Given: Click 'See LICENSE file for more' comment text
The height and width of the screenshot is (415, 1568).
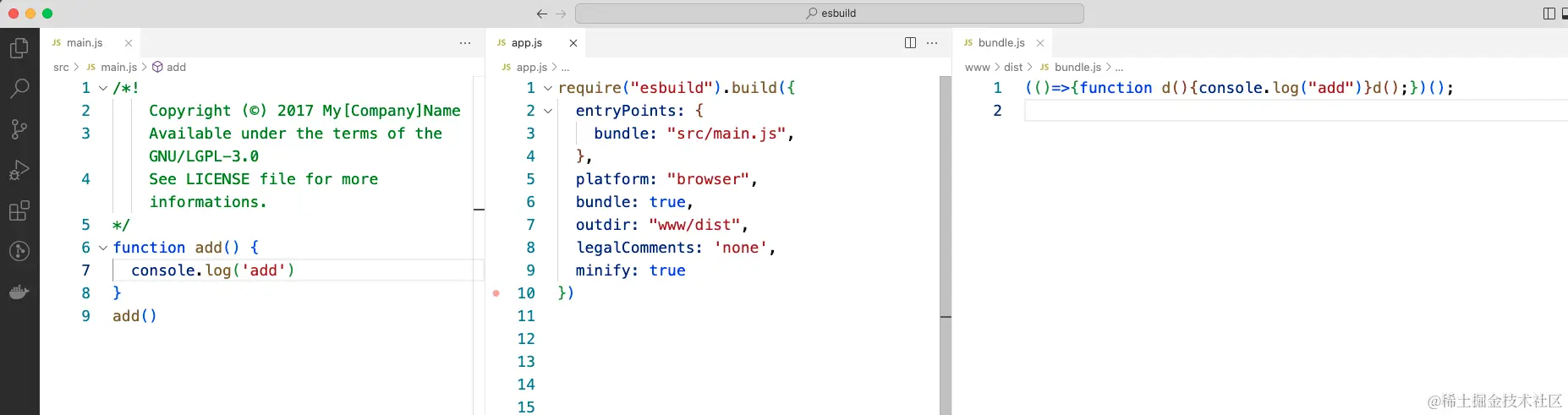Looking at the screenshot, I should coord(263,179).
